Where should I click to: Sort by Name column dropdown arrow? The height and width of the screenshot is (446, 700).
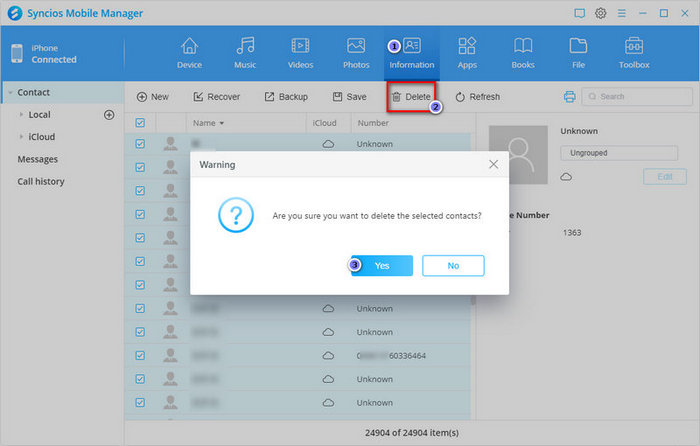222,123
